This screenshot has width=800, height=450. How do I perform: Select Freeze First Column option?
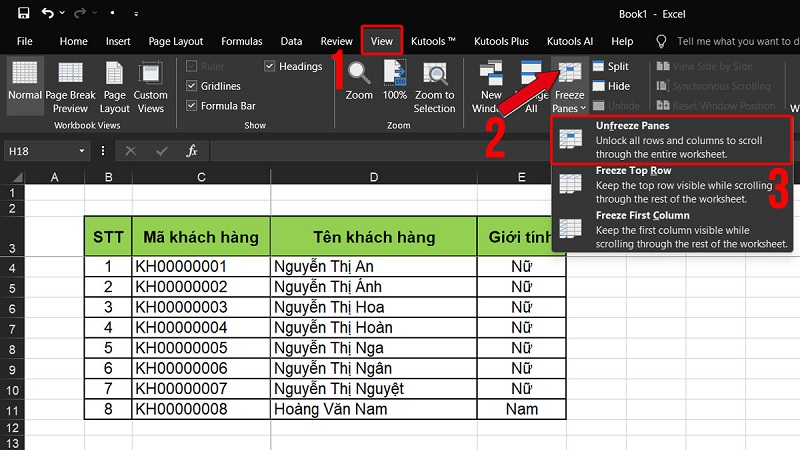671,230
